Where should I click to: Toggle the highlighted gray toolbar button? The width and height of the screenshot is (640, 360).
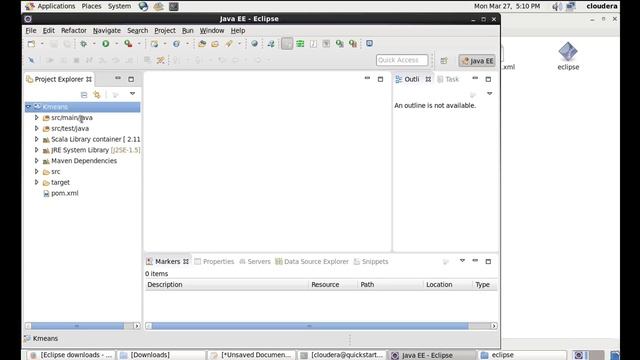pyautogui.click(x=287, y=44)
